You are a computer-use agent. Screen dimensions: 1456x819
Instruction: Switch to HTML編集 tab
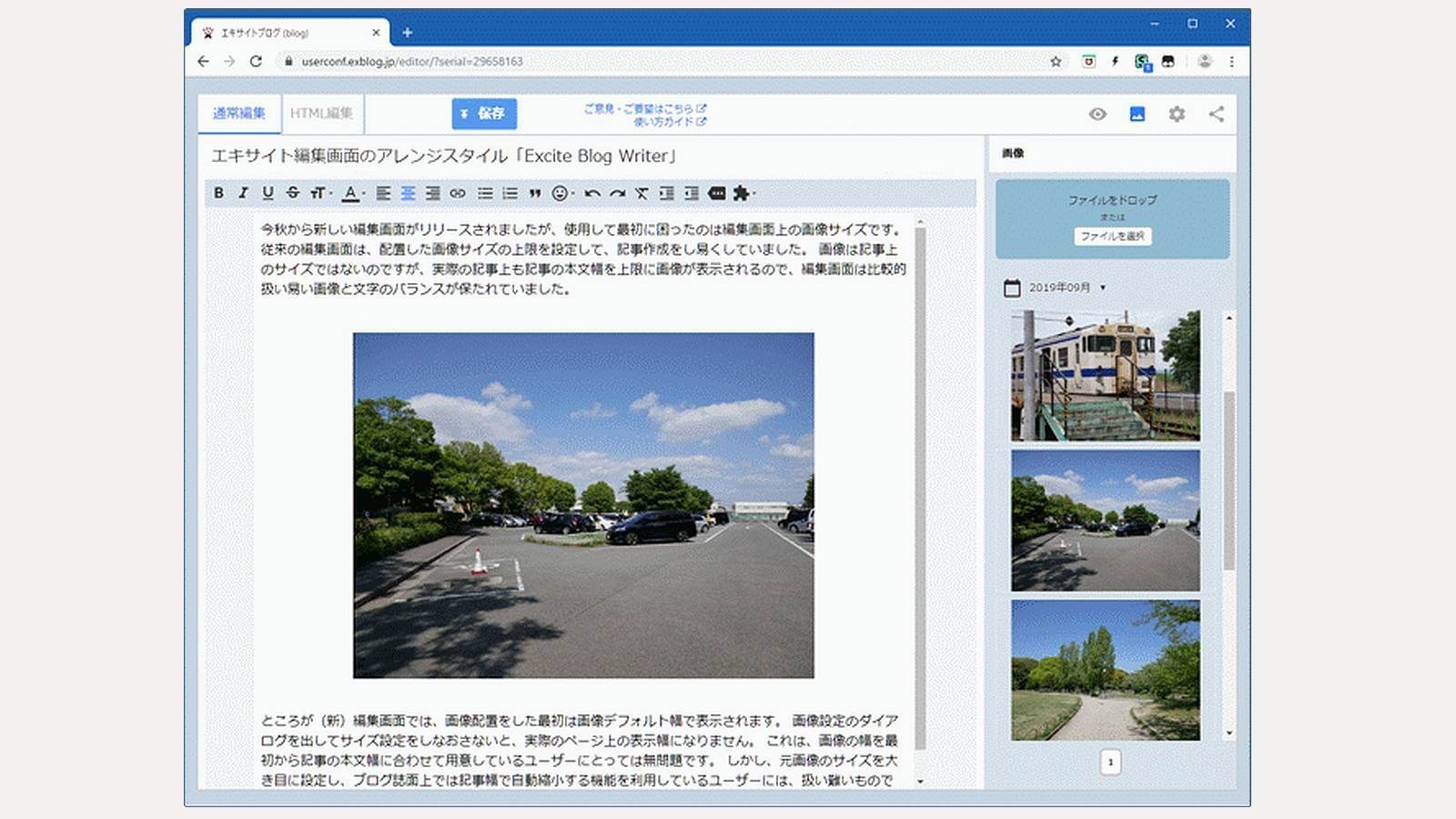point(322,114)
